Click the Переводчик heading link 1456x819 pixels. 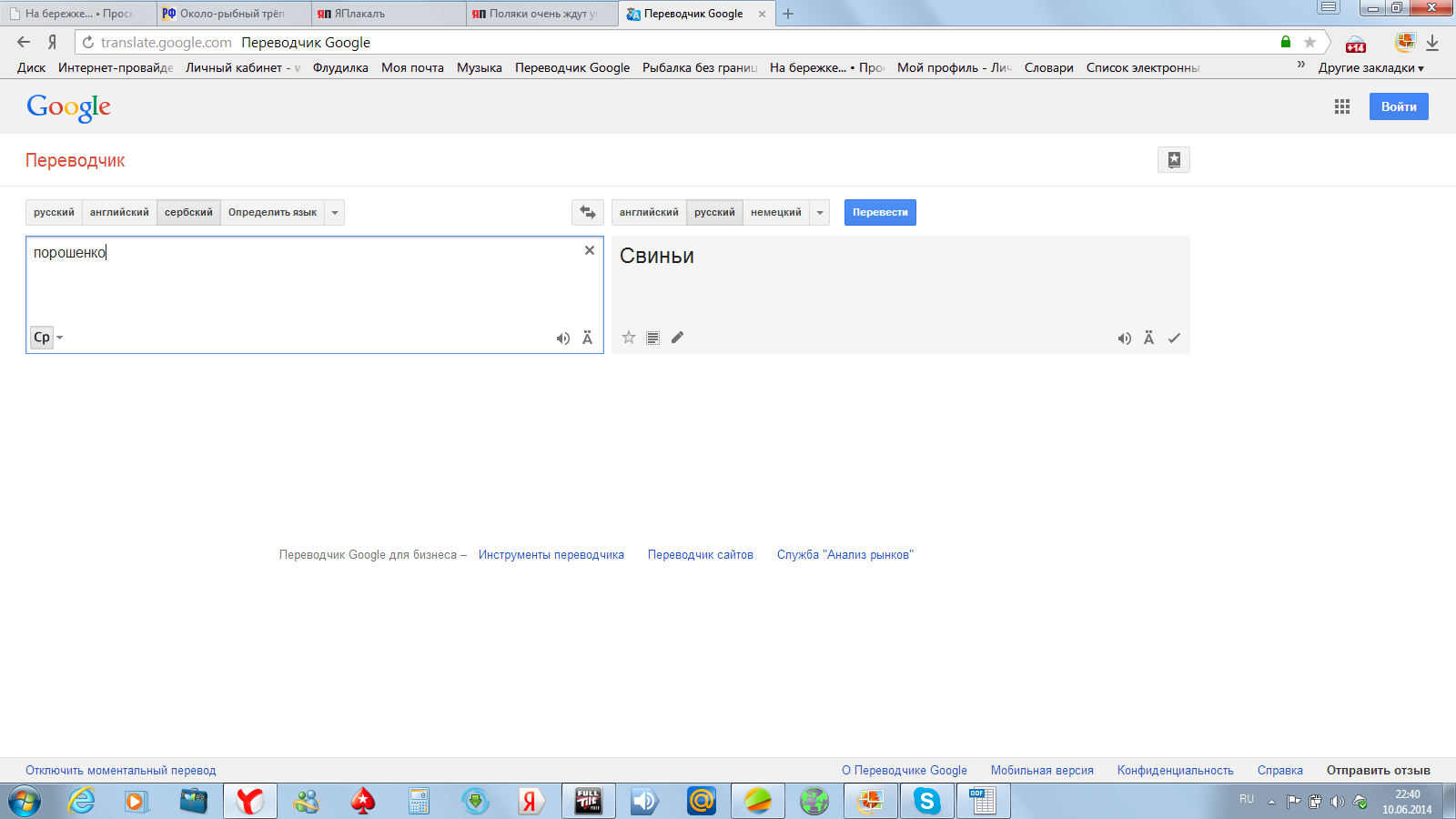76,160
